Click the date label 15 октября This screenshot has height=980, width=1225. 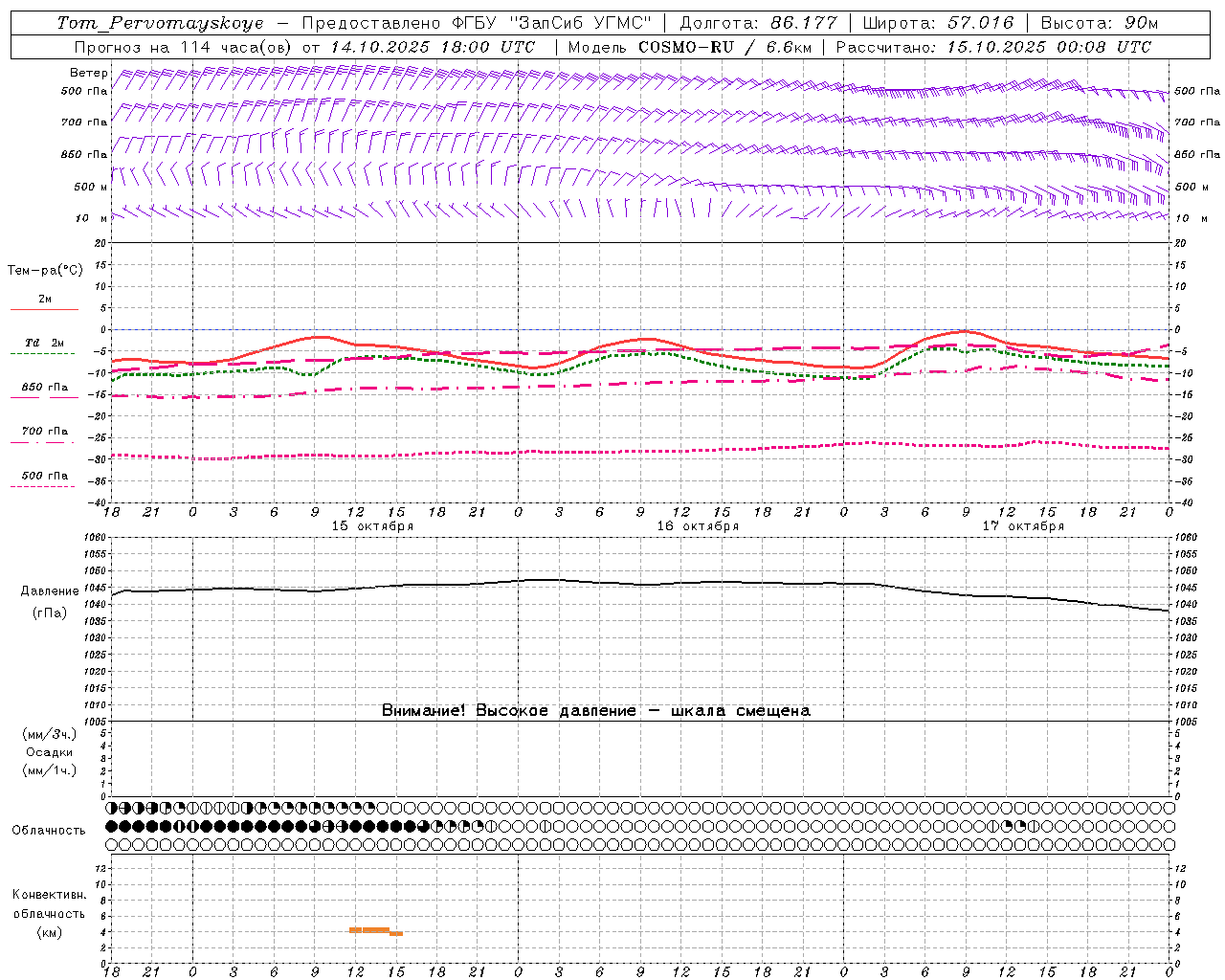click(372, 526)
